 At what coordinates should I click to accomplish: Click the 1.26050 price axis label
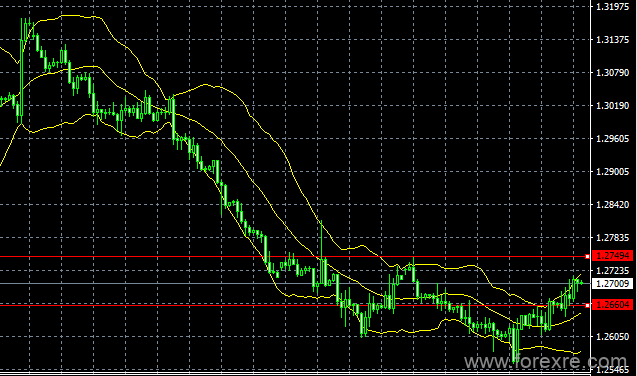pyautogui.click(x=612, y=337)
